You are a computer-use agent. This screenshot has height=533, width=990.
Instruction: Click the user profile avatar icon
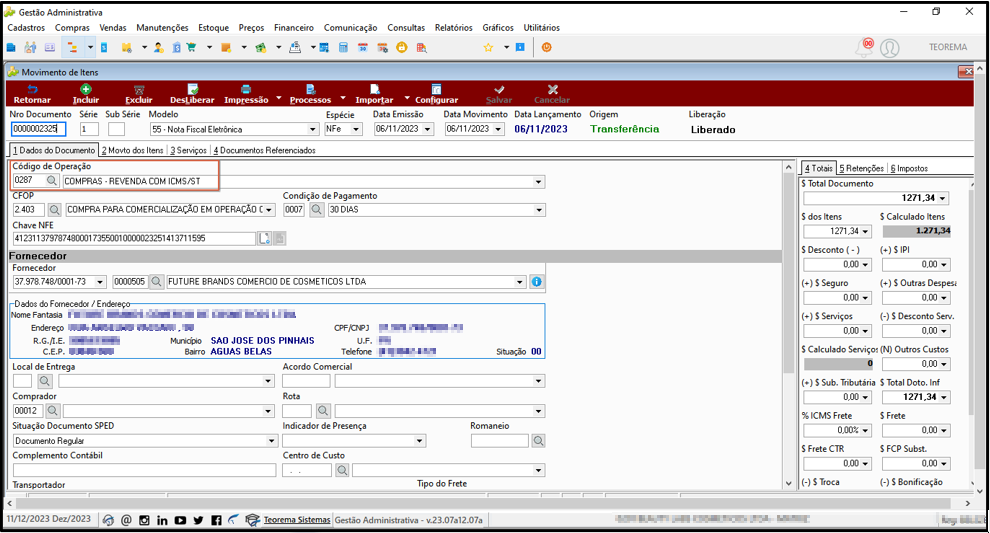point(890,48)
